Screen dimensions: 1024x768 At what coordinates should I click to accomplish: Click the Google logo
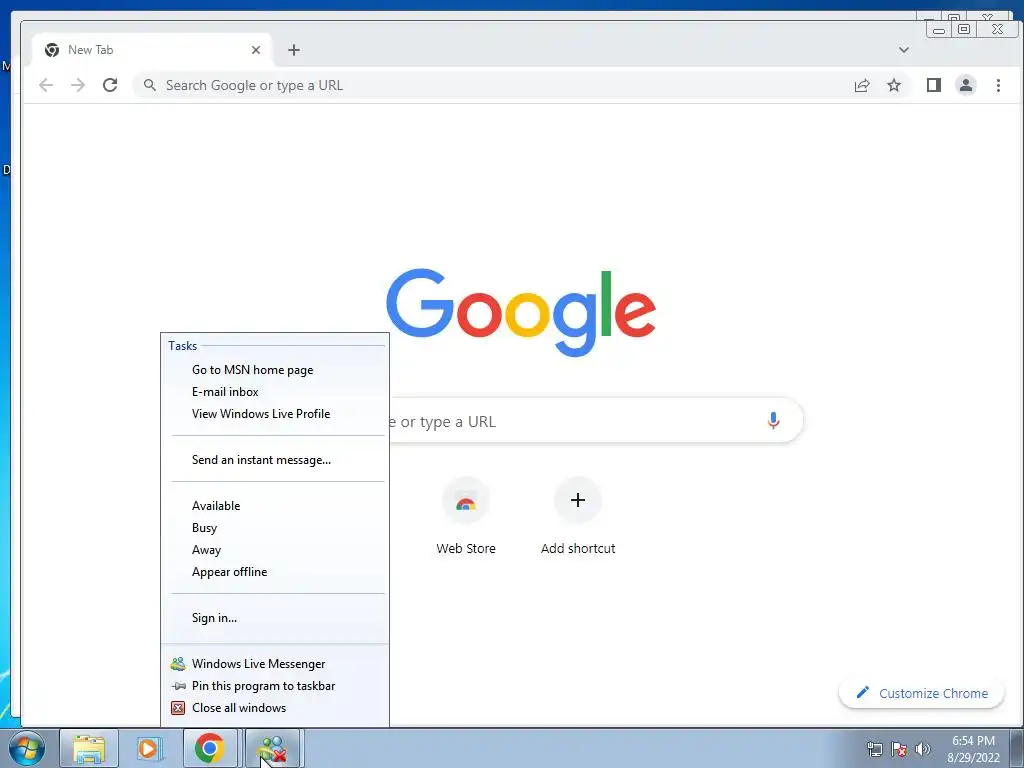[x=521, y=312]
